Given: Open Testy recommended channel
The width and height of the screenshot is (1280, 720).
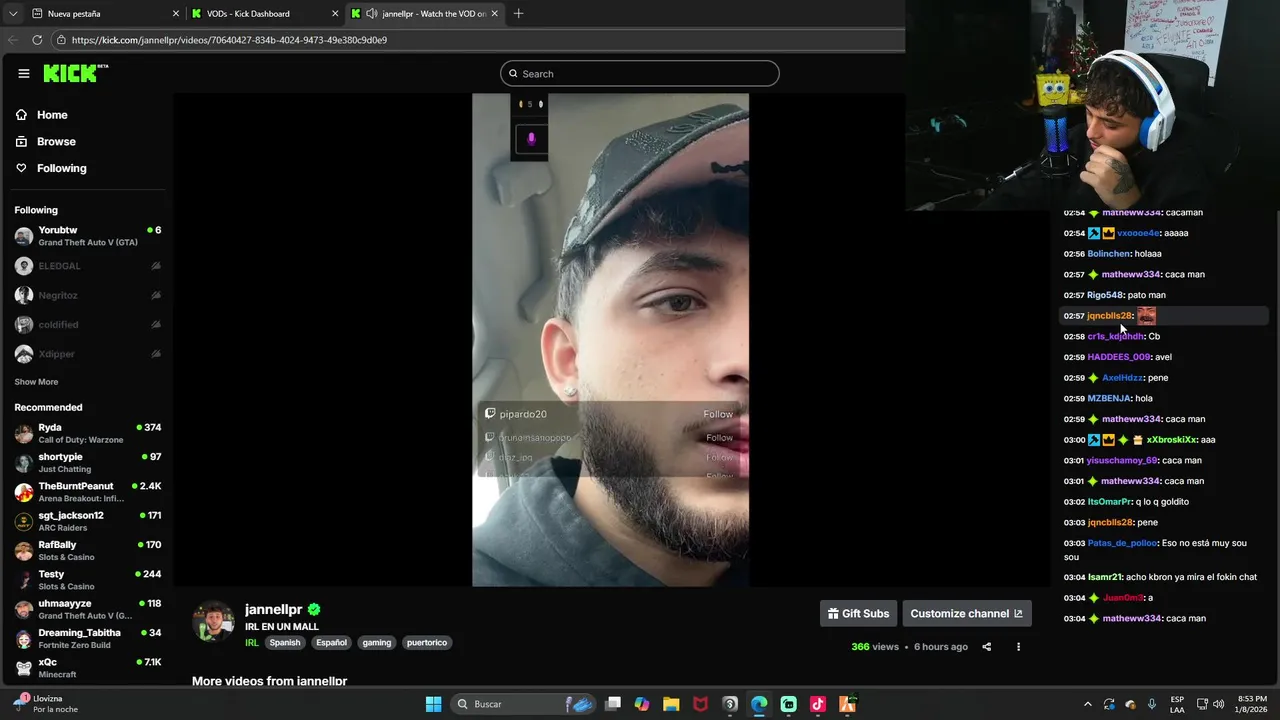Looking at the screenshot, I should 88,579.
